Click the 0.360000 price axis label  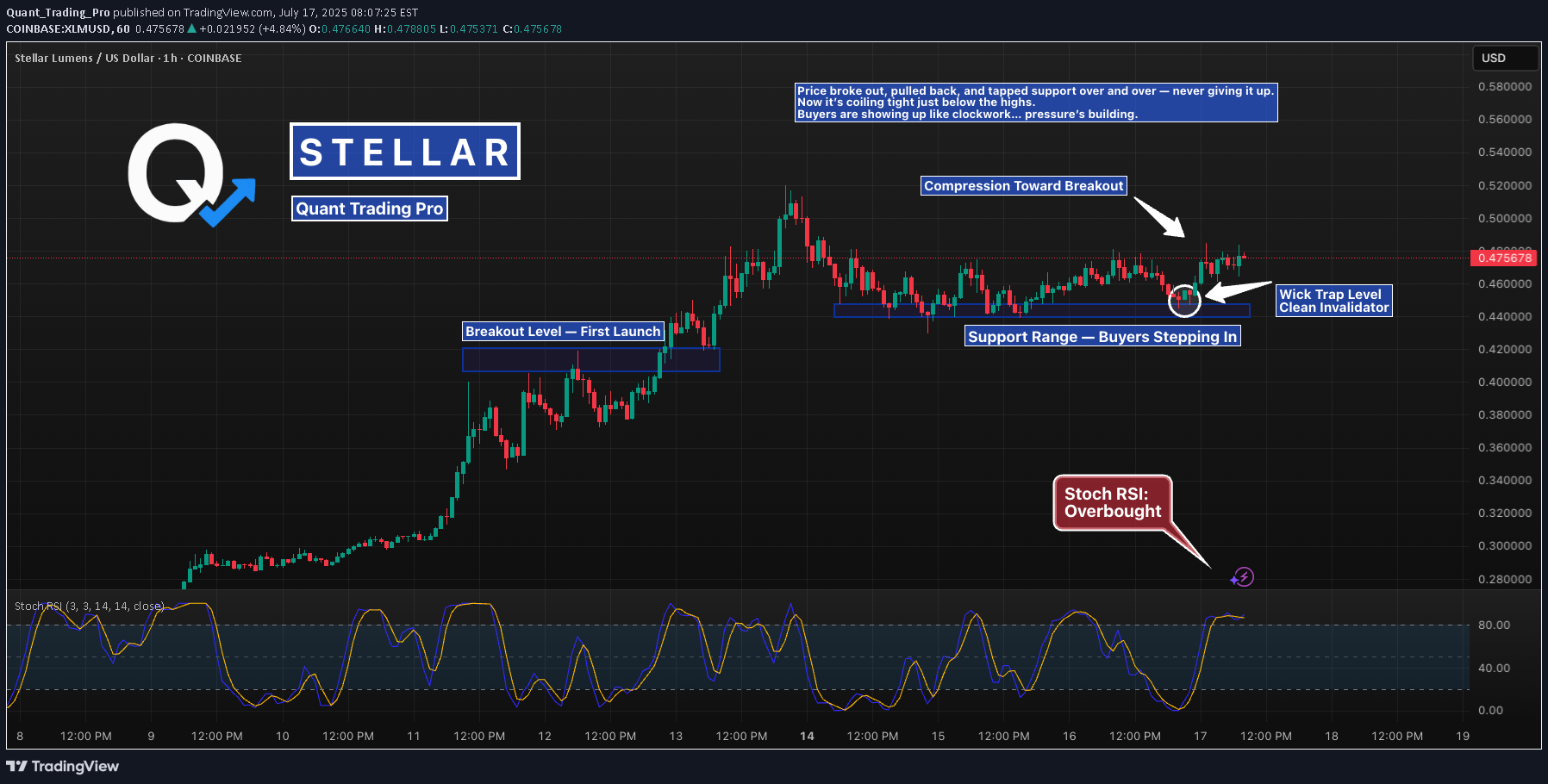1505,447
